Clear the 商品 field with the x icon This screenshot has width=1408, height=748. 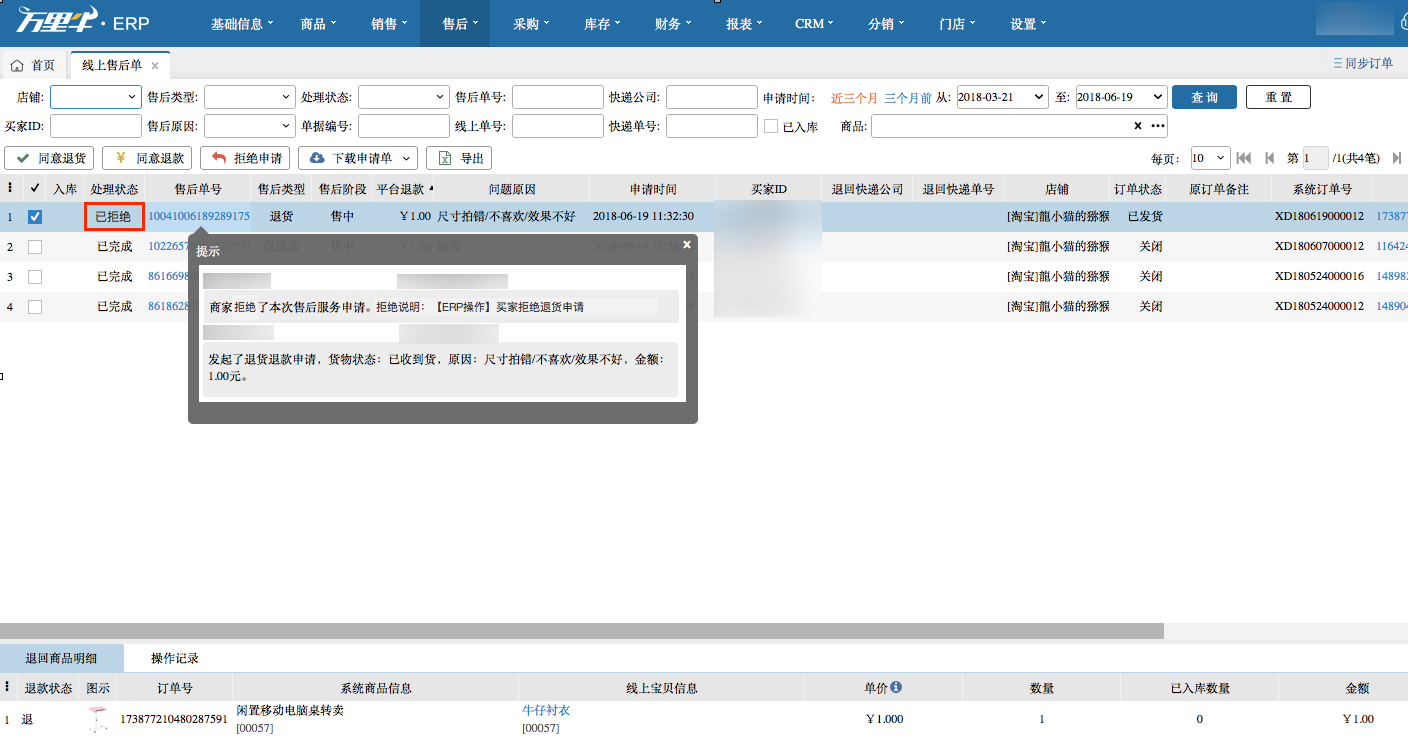[1137, 126]
